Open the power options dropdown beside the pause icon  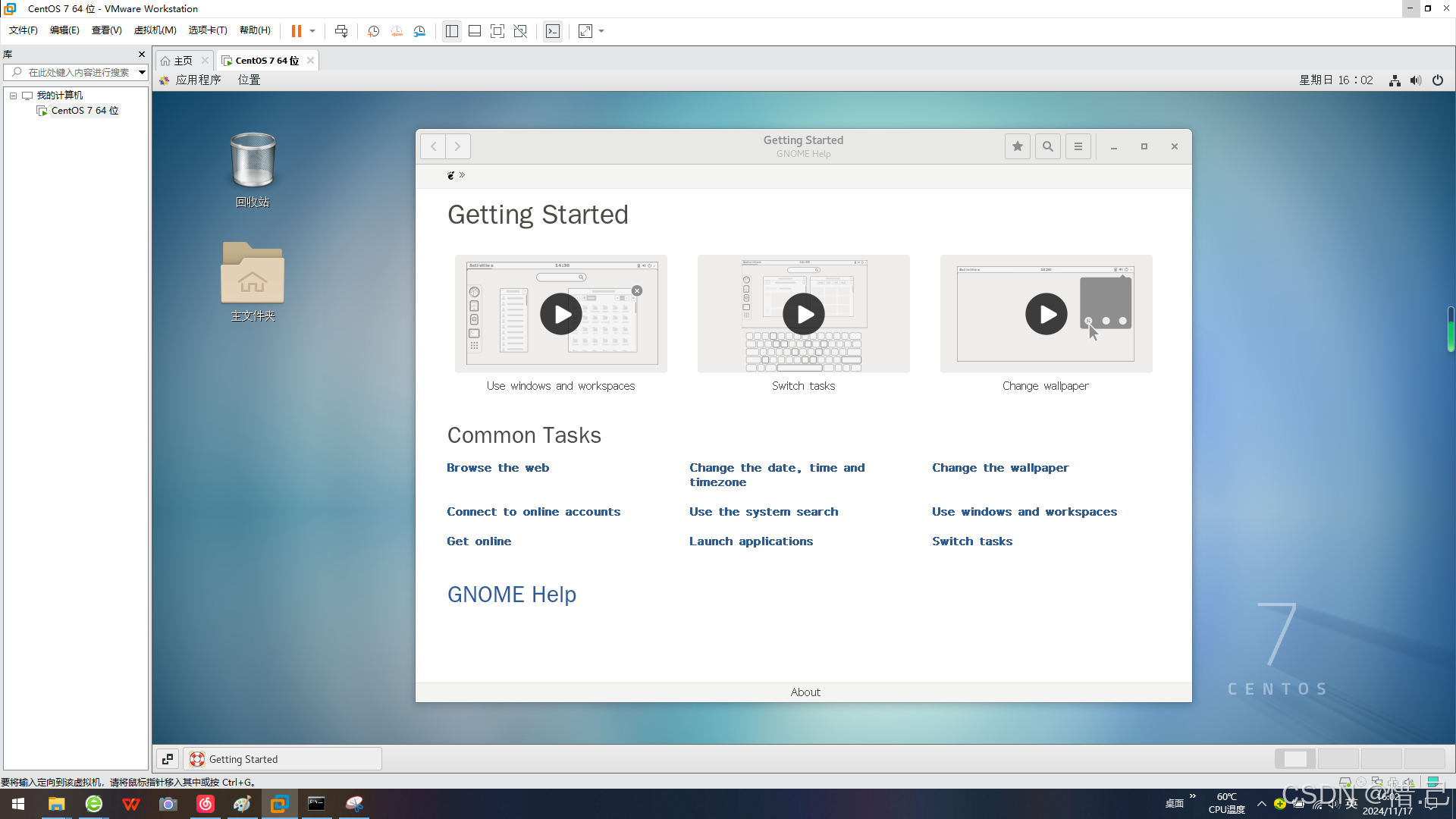312,31
